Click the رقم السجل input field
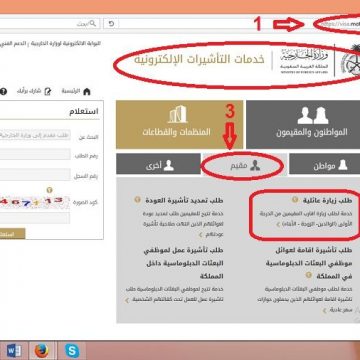This screenshot has width=360, height=360. click(35, 174)
